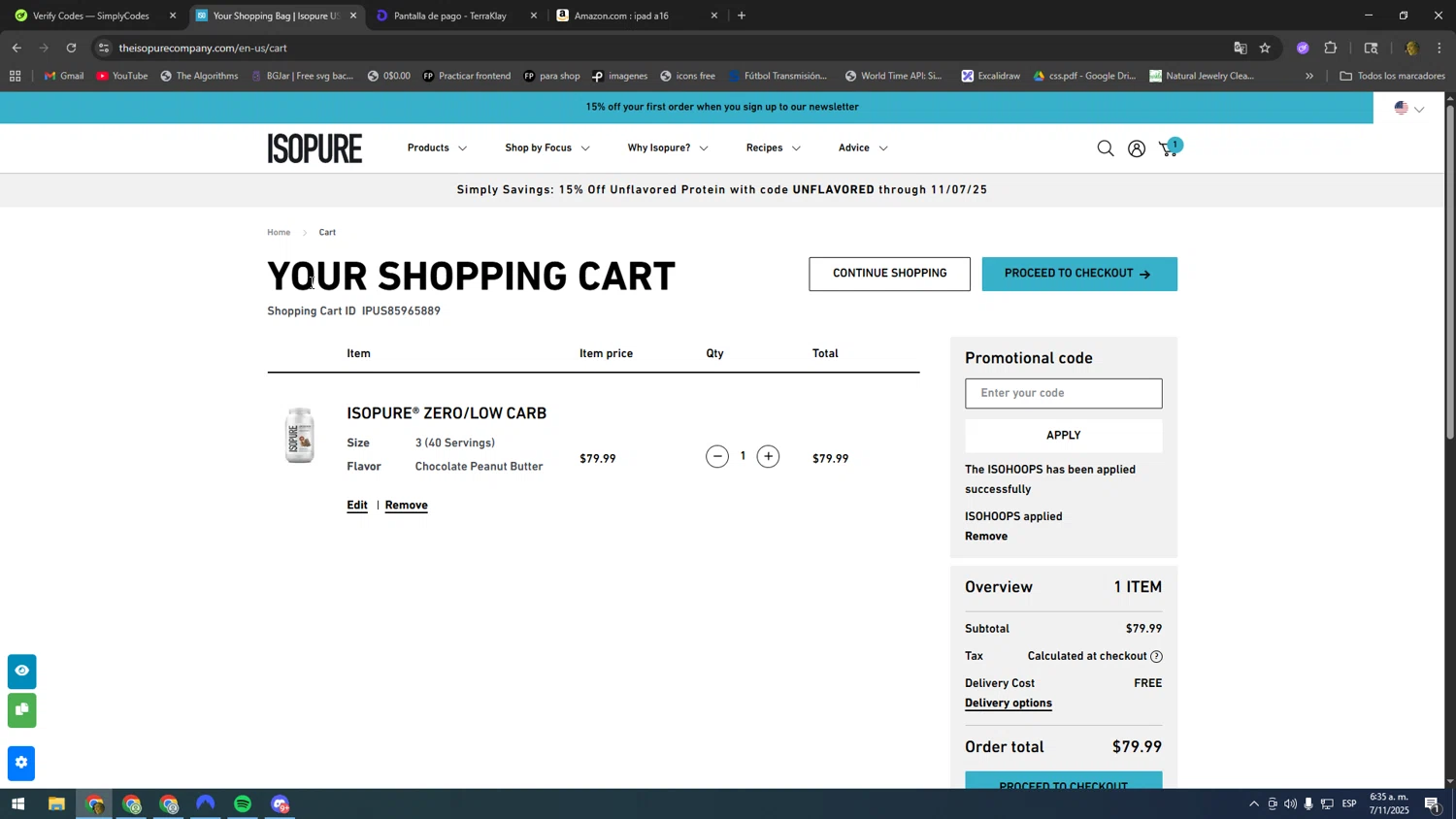The height and width of the screenshot is (819, 1456).
Task: Close the Your Shopping Bag tab
Action: pos(353,16)
